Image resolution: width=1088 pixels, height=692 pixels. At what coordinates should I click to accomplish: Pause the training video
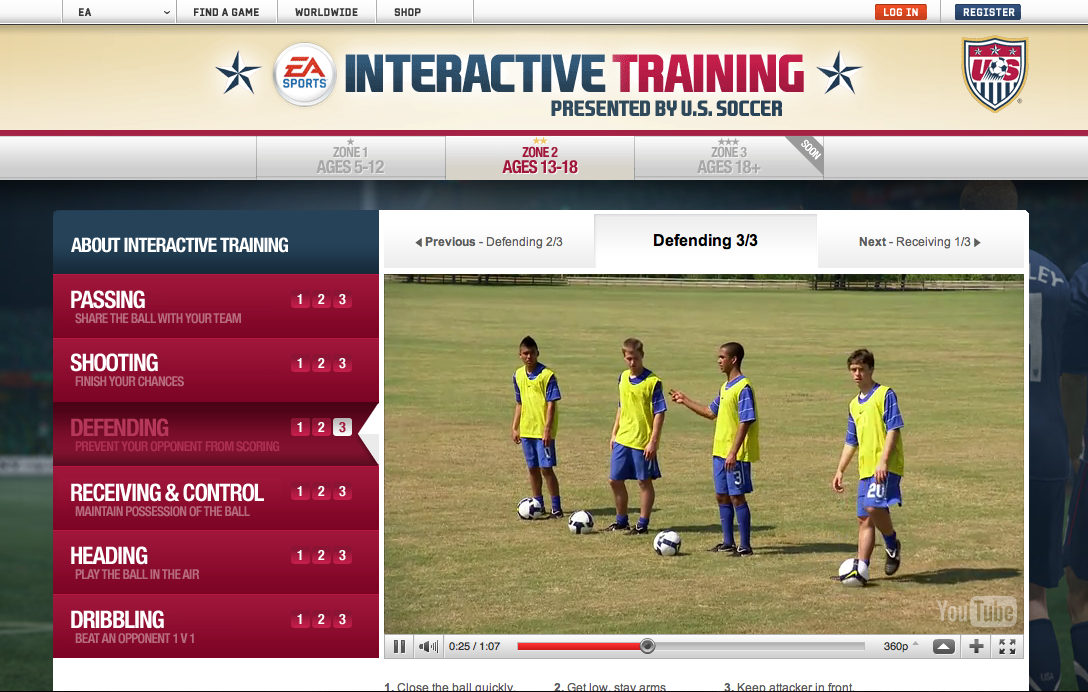(400, 646)
